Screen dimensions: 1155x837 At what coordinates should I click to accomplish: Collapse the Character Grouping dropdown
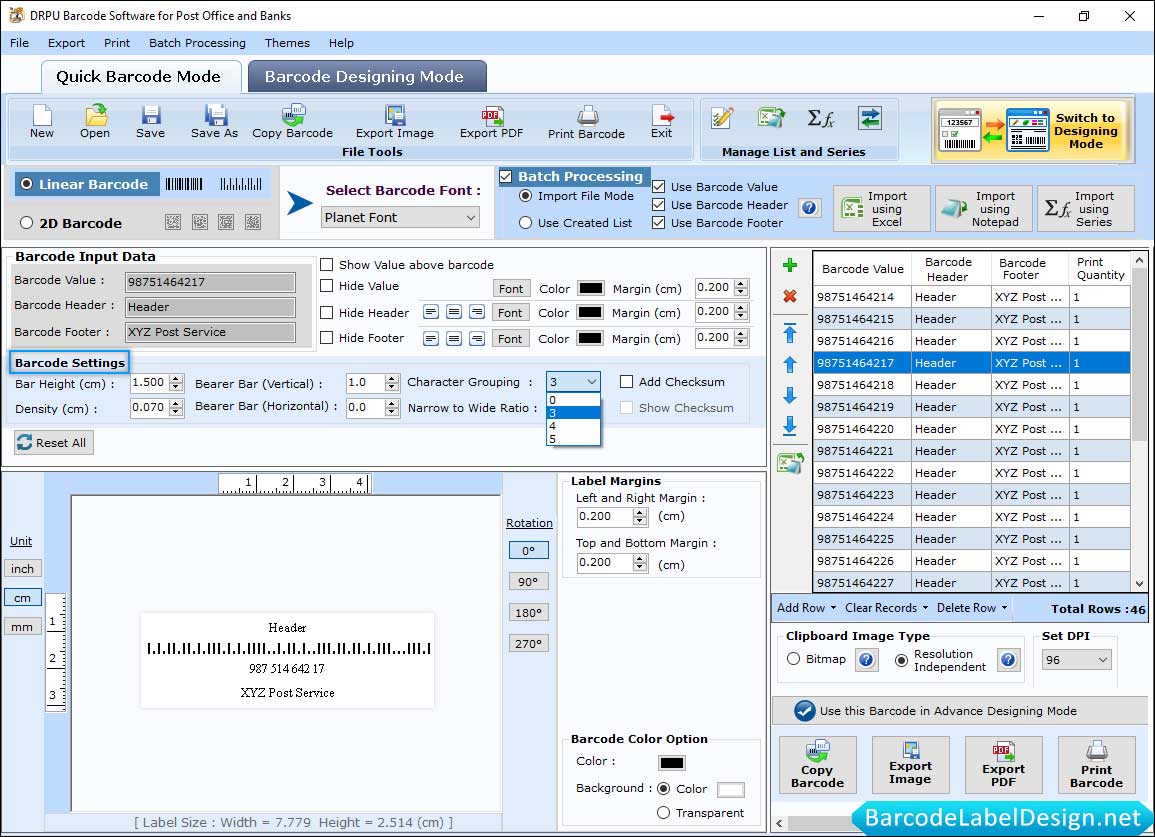coord(591,382)
